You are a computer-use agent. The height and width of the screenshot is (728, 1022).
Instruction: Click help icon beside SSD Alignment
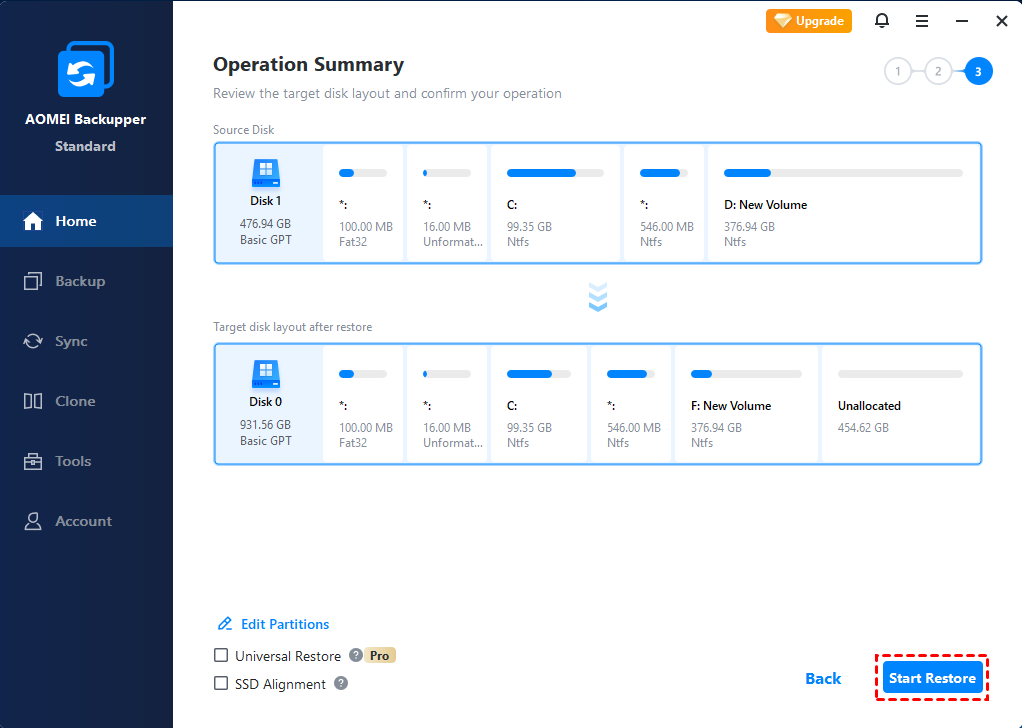[341, 684]
